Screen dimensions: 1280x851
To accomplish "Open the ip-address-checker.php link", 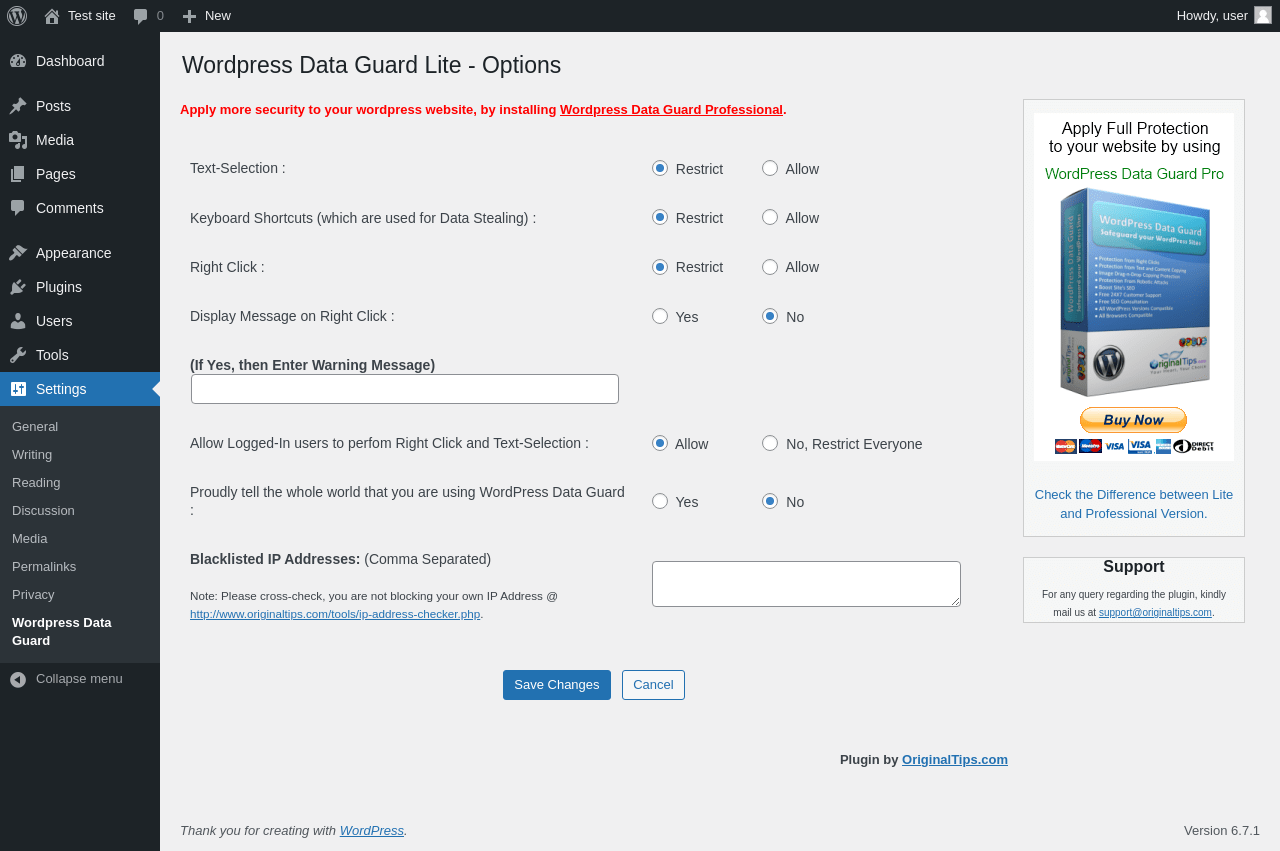I will 335,614.
